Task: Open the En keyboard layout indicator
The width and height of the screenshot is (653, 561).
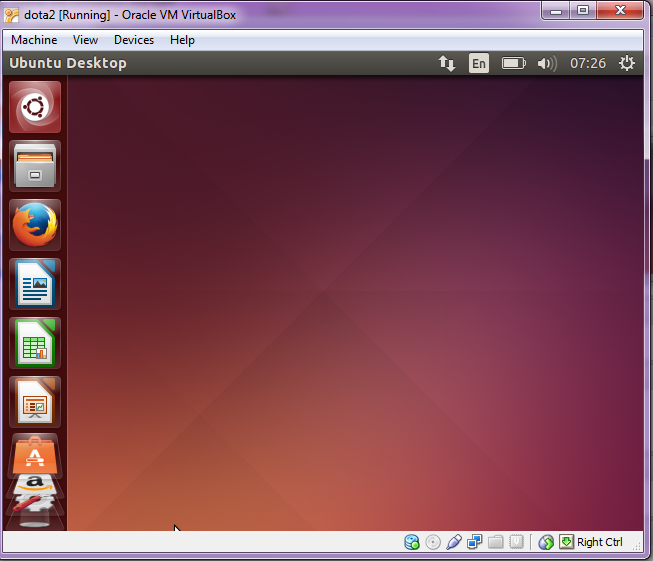Action: 479,63
